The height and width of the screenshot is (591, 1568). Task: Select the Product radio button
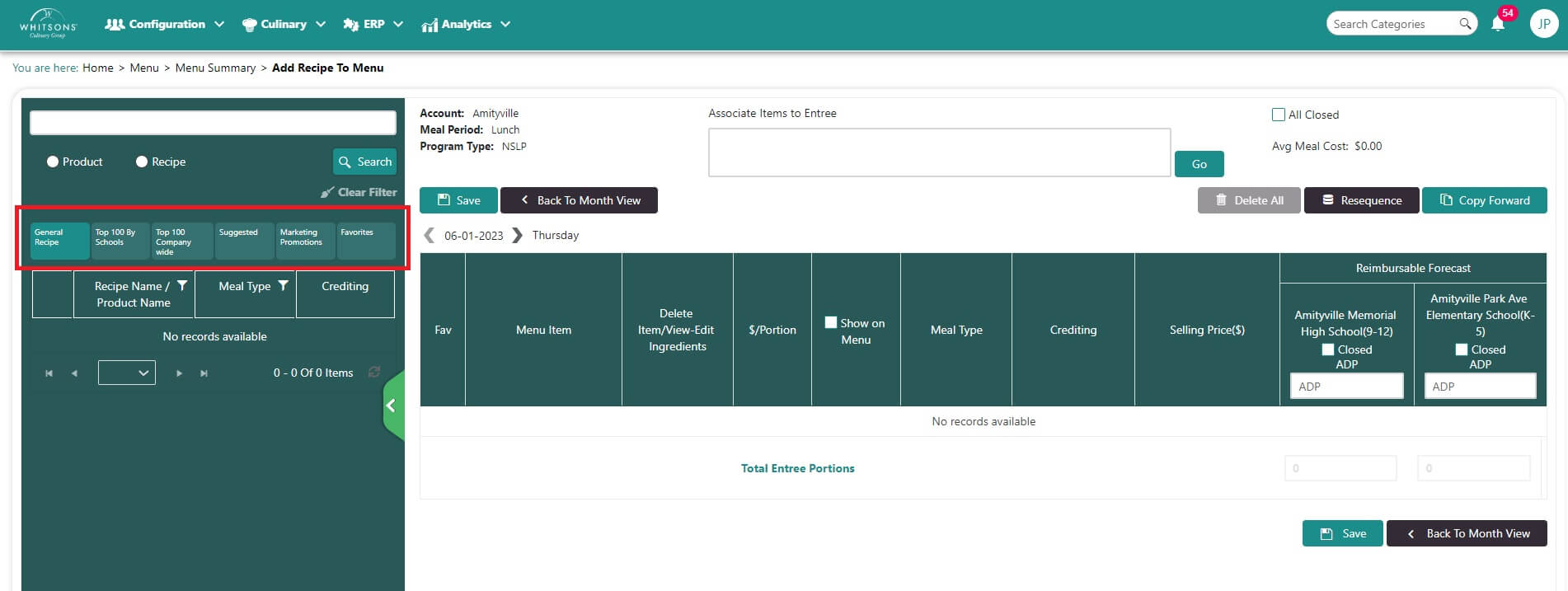coord(53,162)
